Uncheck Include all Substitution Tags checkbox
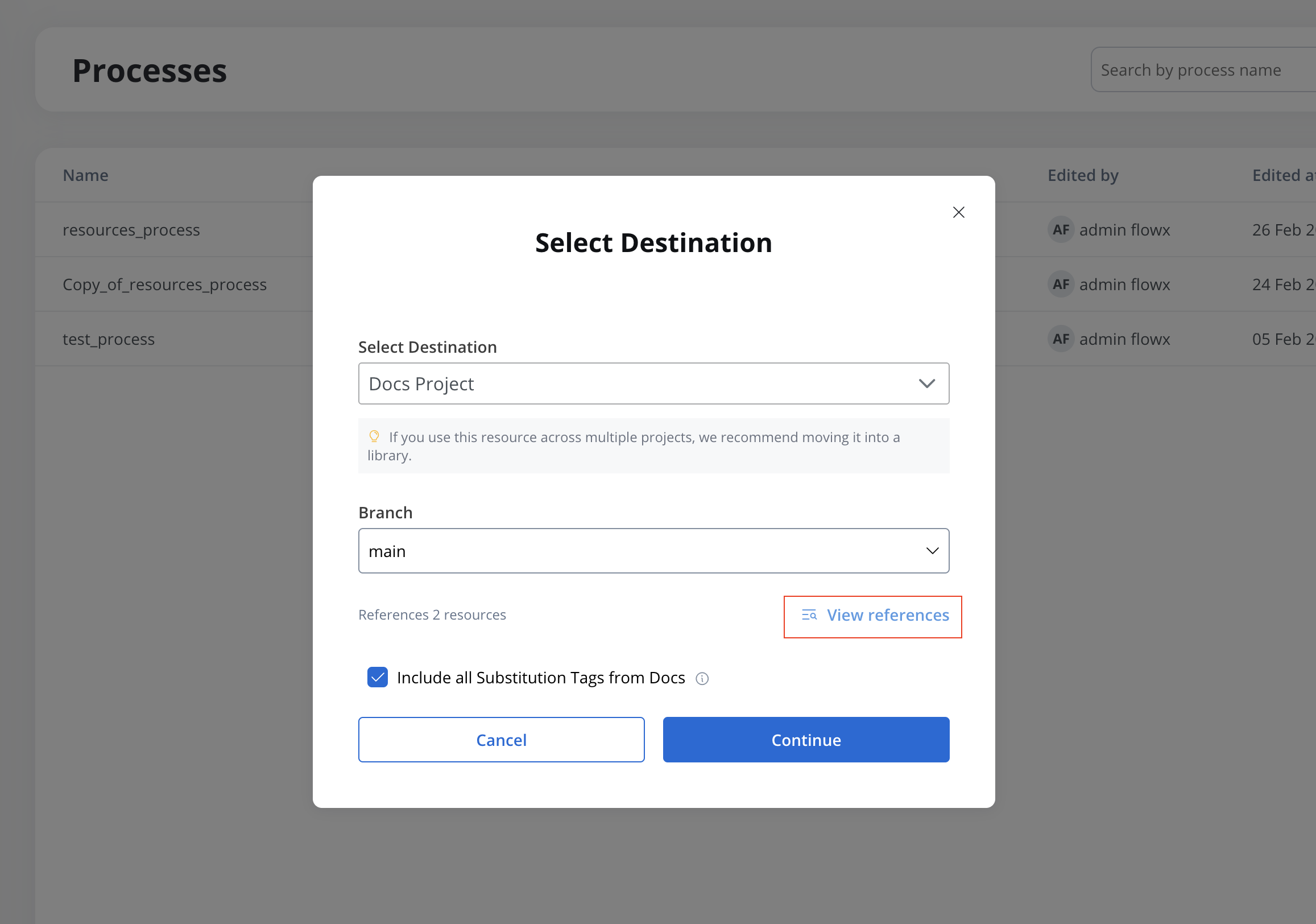 point(378,678)
